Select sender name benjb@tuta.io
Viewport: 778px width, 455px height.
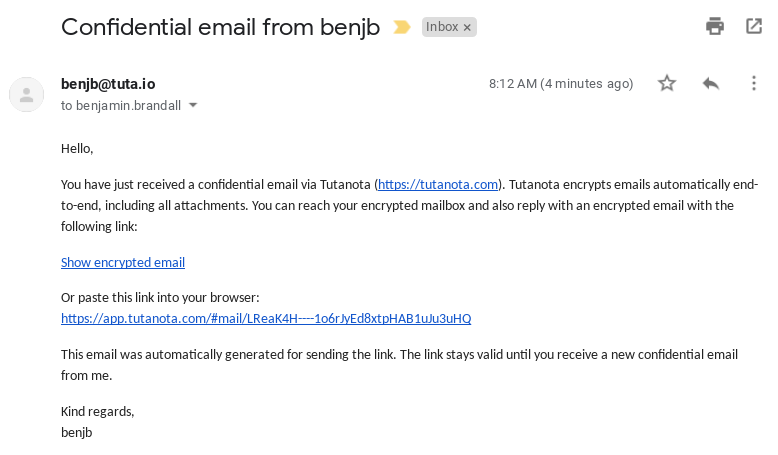108,84
